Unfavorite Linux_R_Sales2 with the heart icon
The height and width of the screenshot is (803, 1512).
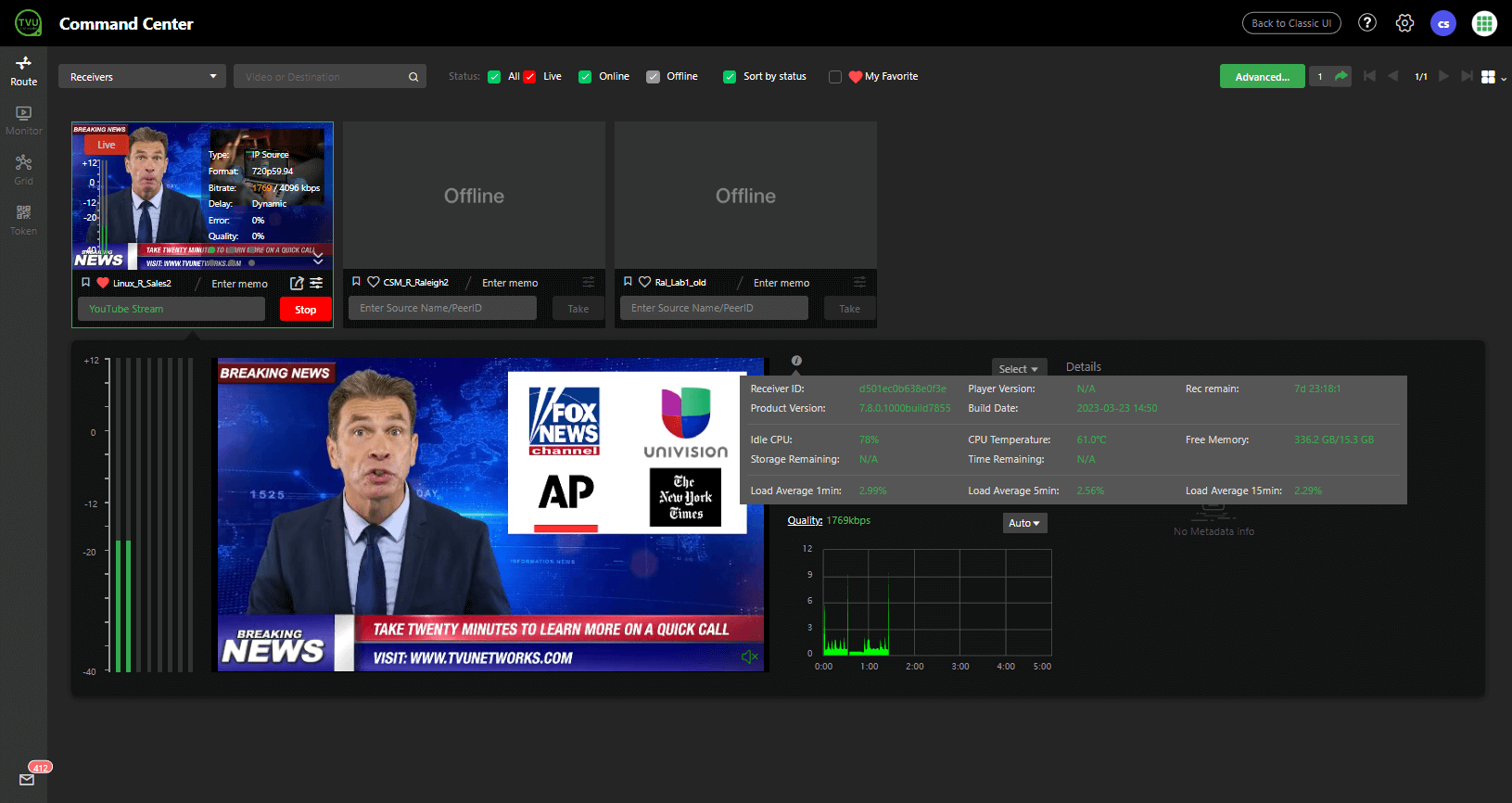click(103, 283)
